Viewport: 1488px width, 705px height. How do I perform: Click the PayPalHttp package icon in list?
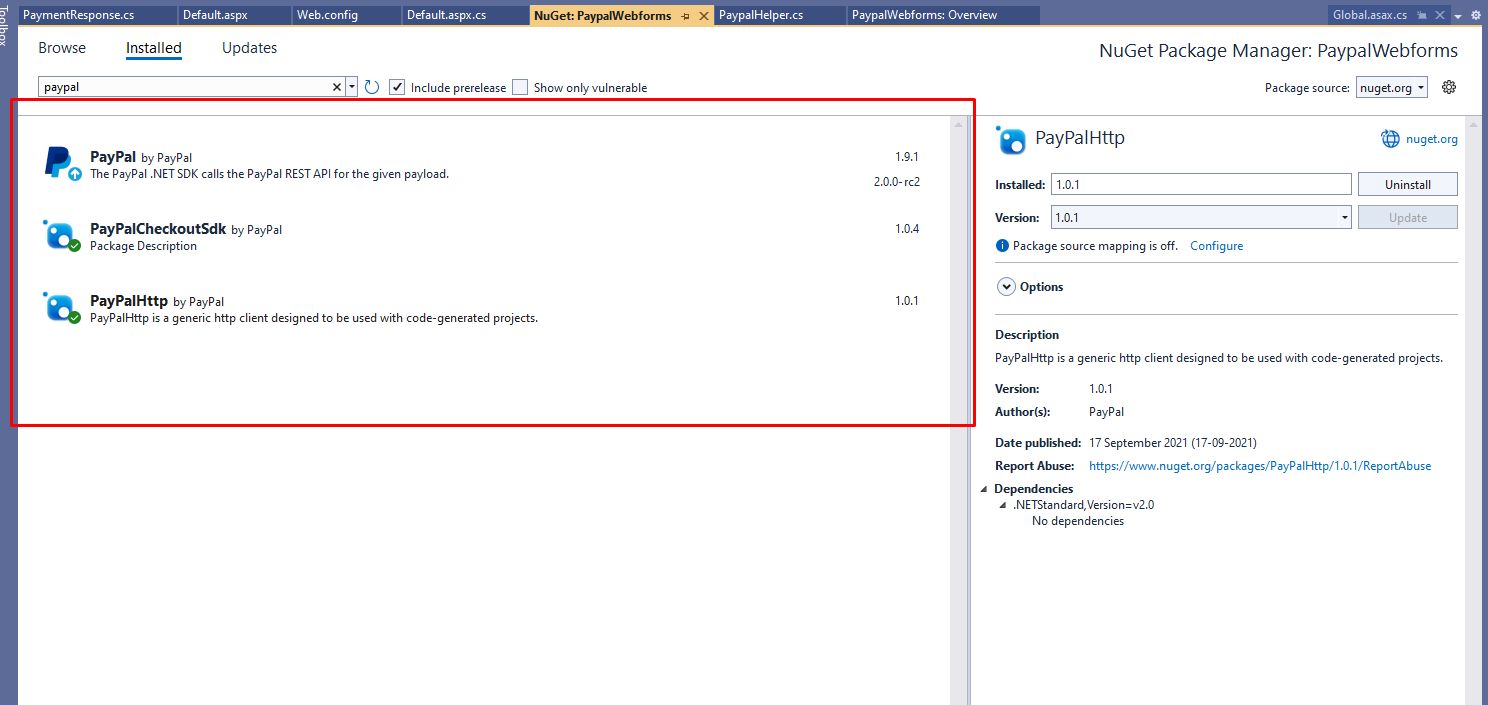60,306
